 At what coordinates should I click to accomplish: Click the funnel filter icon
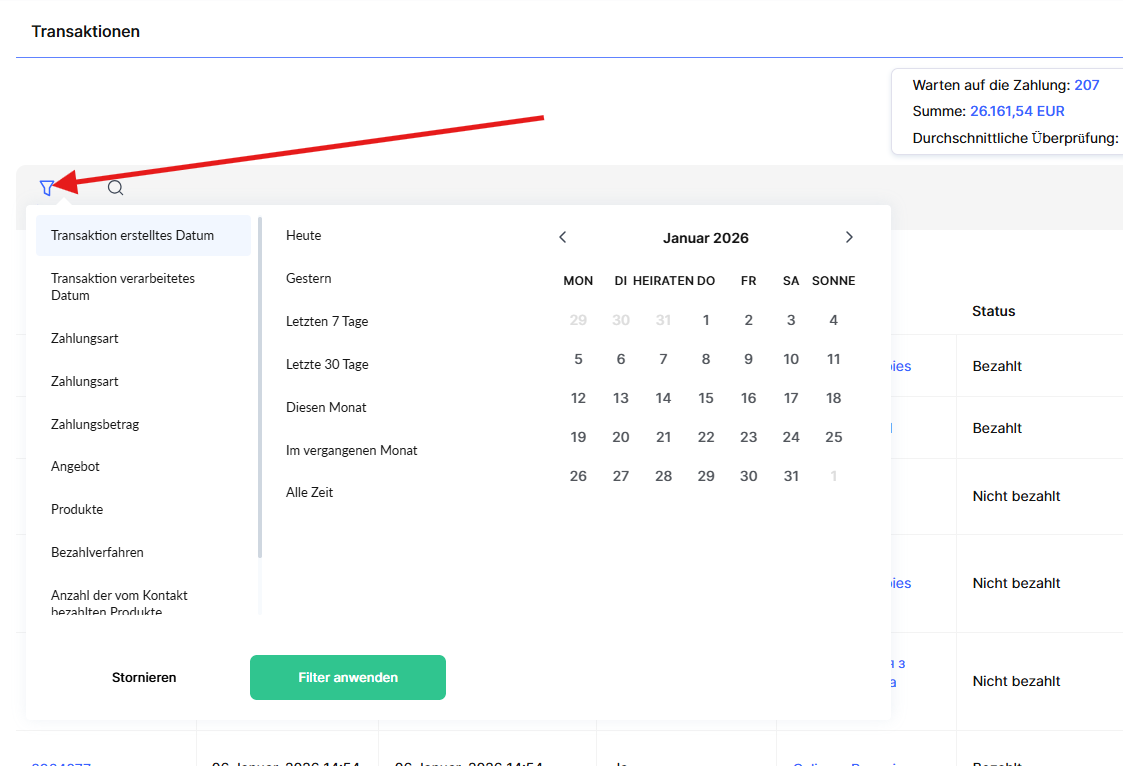(x=46, y=187)
